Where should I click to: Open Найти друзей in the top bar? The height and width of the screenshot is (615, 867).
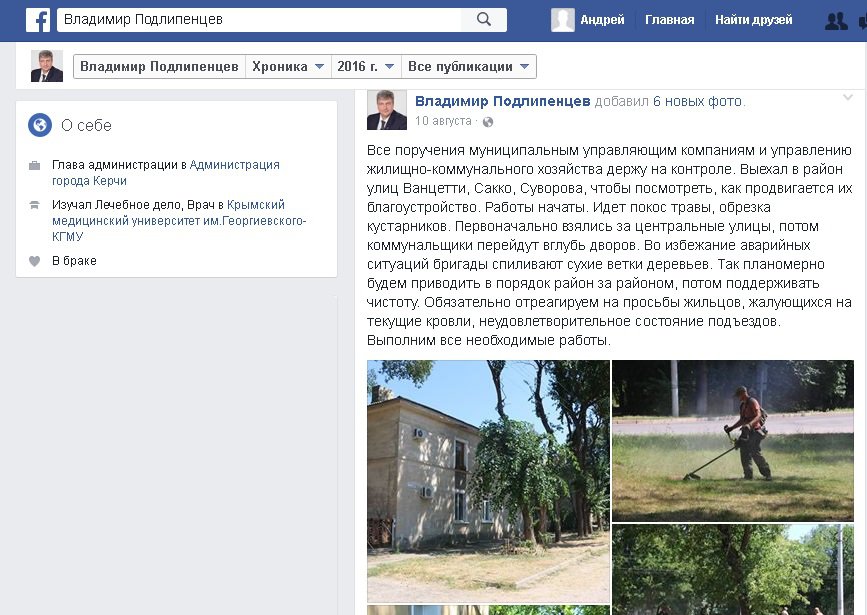click(754, 20)
